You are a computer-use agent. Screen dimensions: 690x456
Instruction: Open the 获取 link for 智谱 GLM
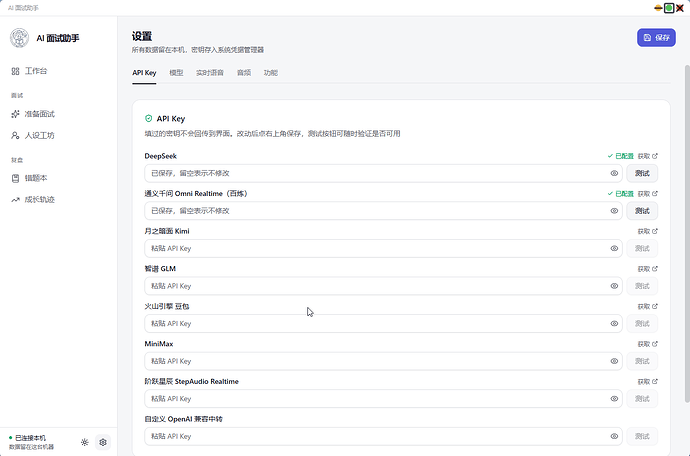point(648,268)
